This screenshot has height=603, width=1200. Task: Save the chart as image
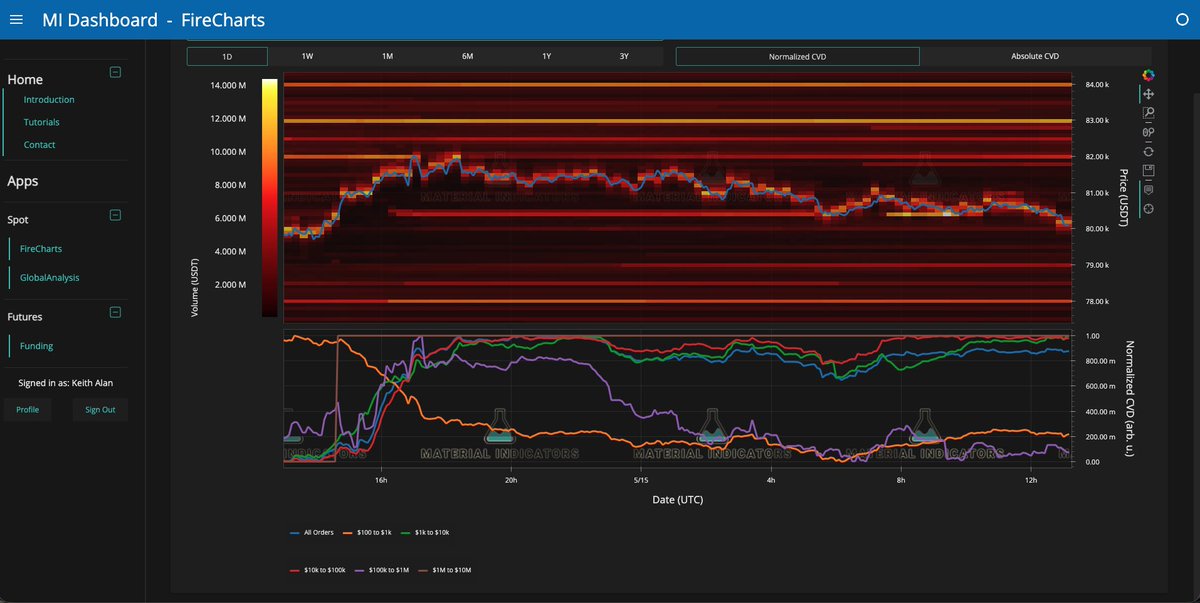click(1149, 170)
